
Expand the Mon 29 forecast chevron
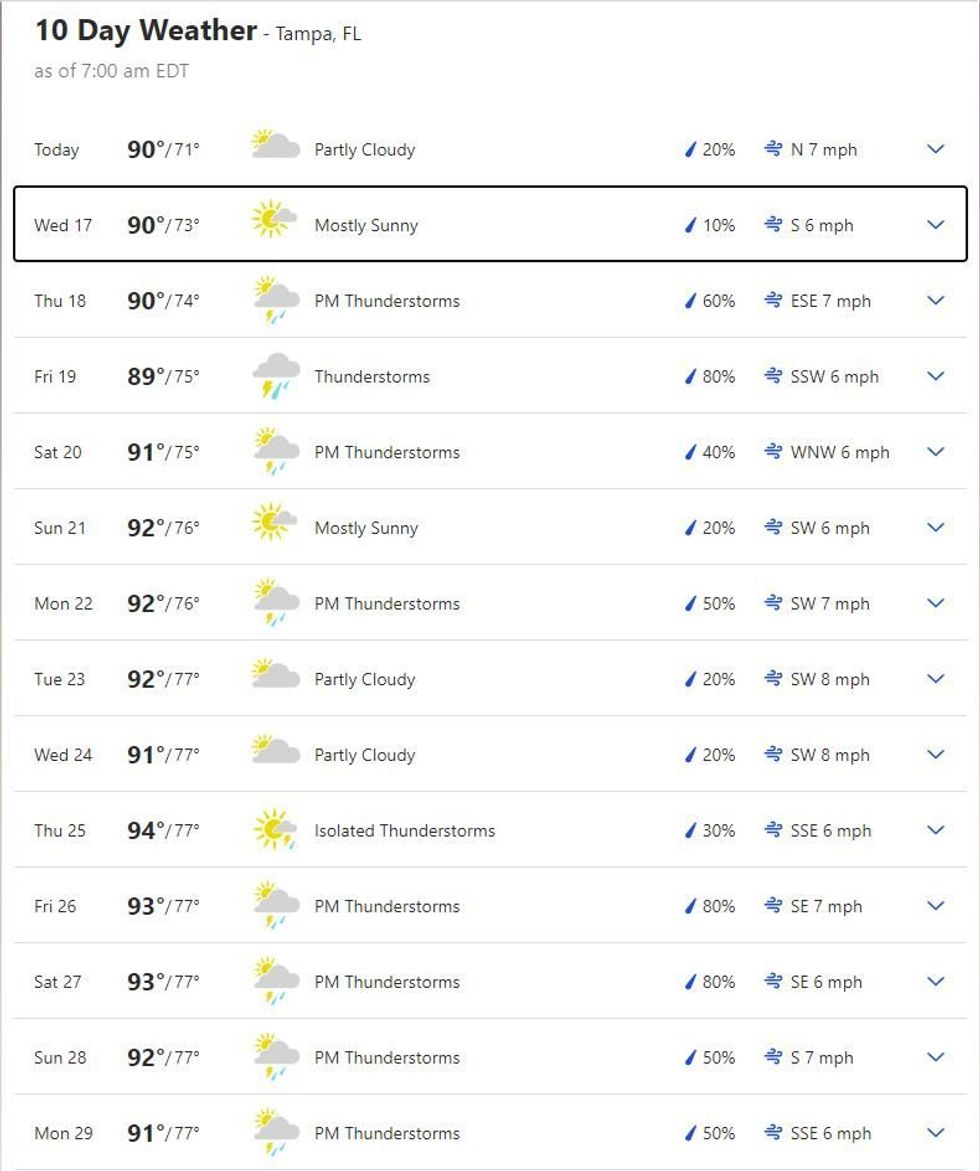click(x=936, y=1133)
